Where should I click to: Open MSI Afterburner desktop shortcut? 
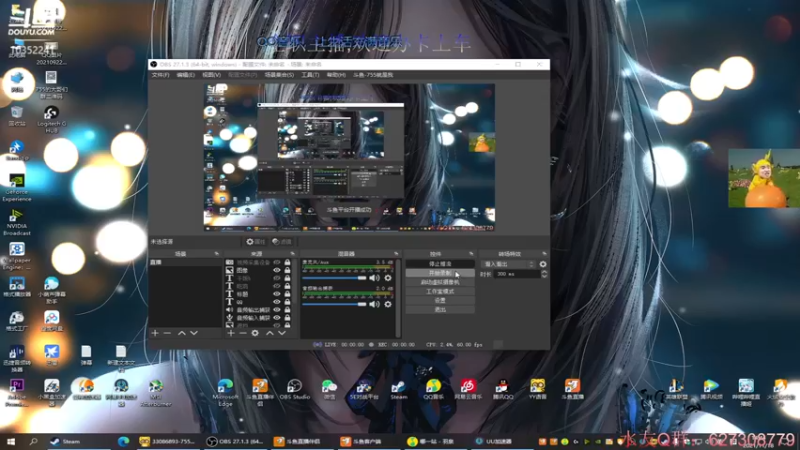156,393
